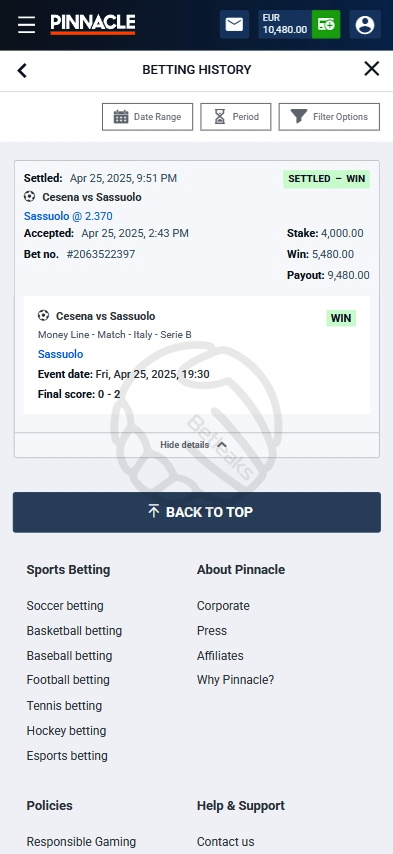Click the Back To Top button

(196, 512)
